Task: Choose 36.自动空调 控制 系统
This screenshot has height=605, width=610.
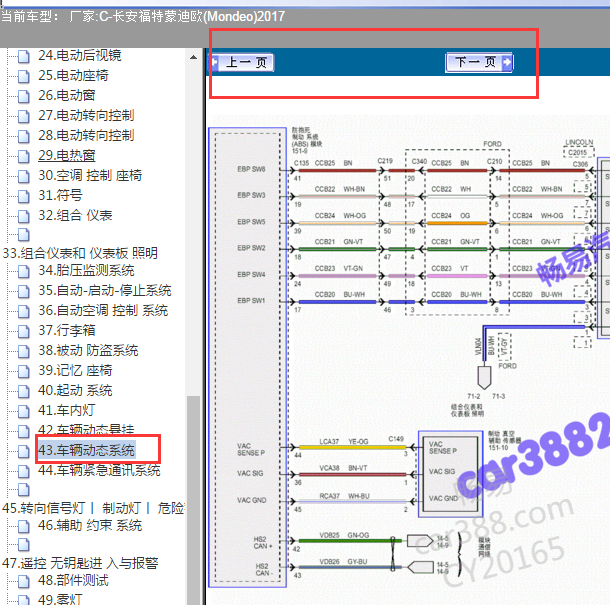Action: (x=103, y=310)
